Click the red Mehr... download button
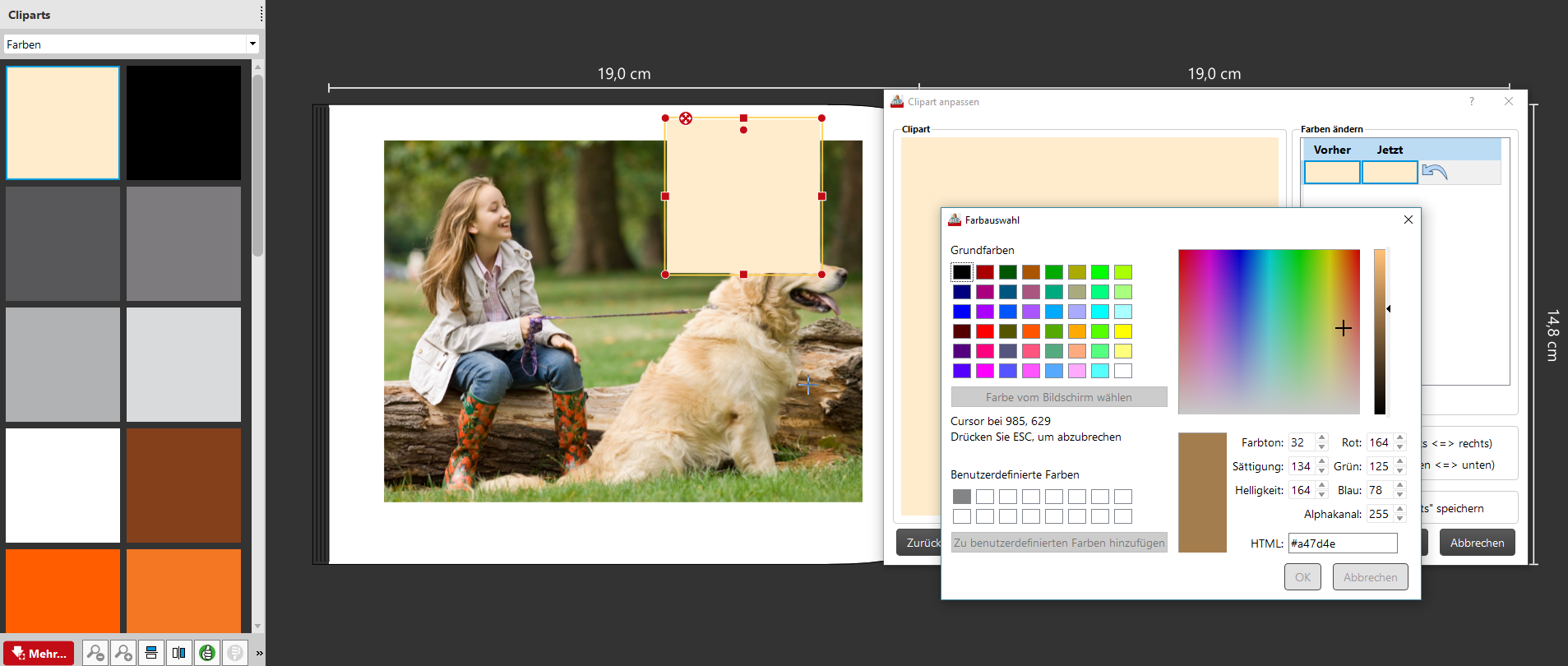 click(x=39, y=654)
